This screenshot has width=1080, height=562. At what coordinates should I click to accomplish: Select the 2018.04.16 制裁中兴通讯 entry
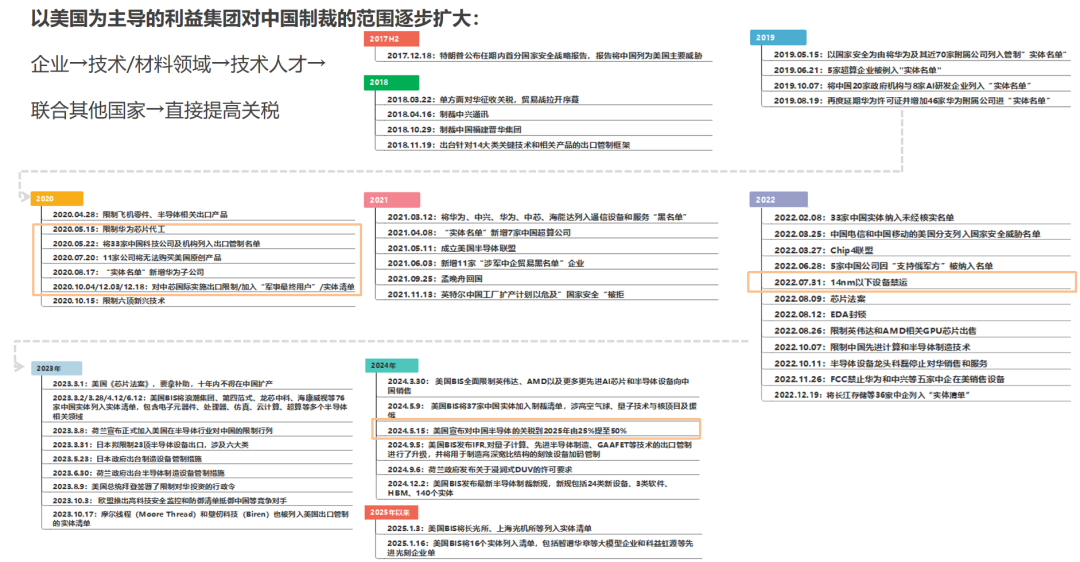pos(437,114)
